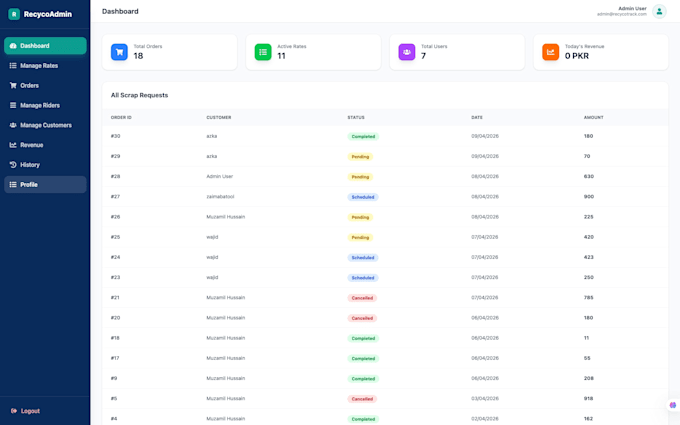Screen dimensions: 680x425
Task: Click order ID #30
Action: [115, 136]
